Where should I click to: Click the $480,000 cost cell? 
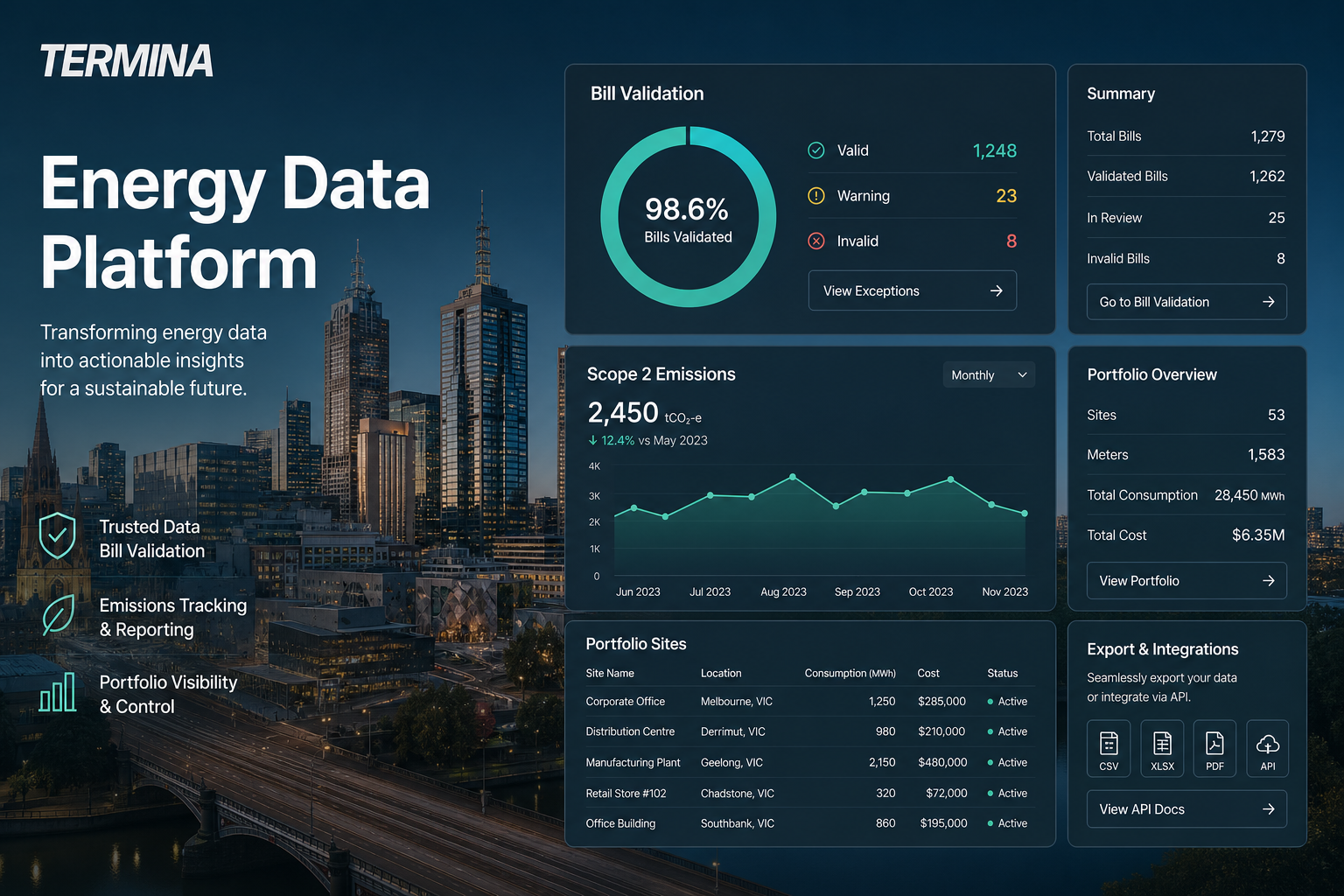tap(942, 762)
